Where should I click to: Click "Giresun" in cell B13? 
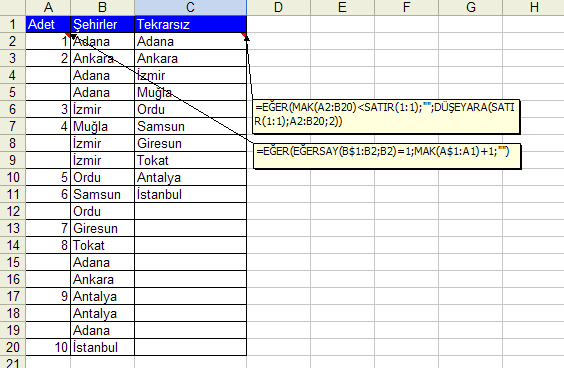[x=95, y=228]
